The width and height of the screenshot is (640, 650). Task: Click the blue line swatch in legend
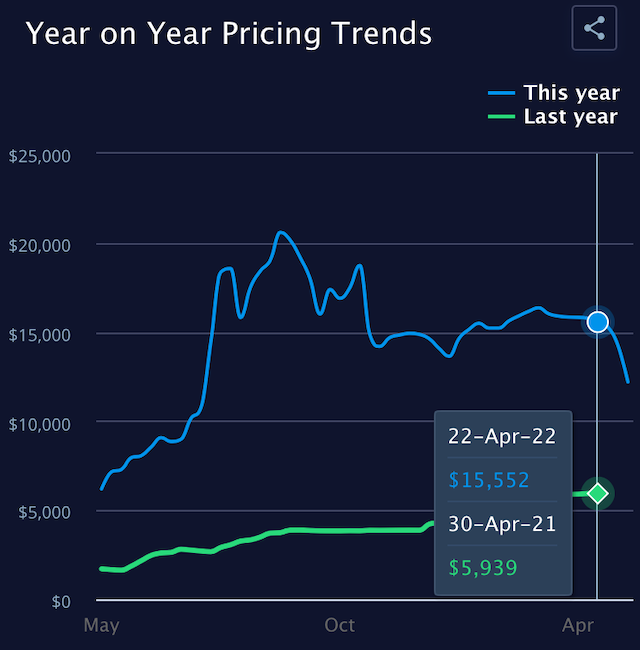coord(506,93)
